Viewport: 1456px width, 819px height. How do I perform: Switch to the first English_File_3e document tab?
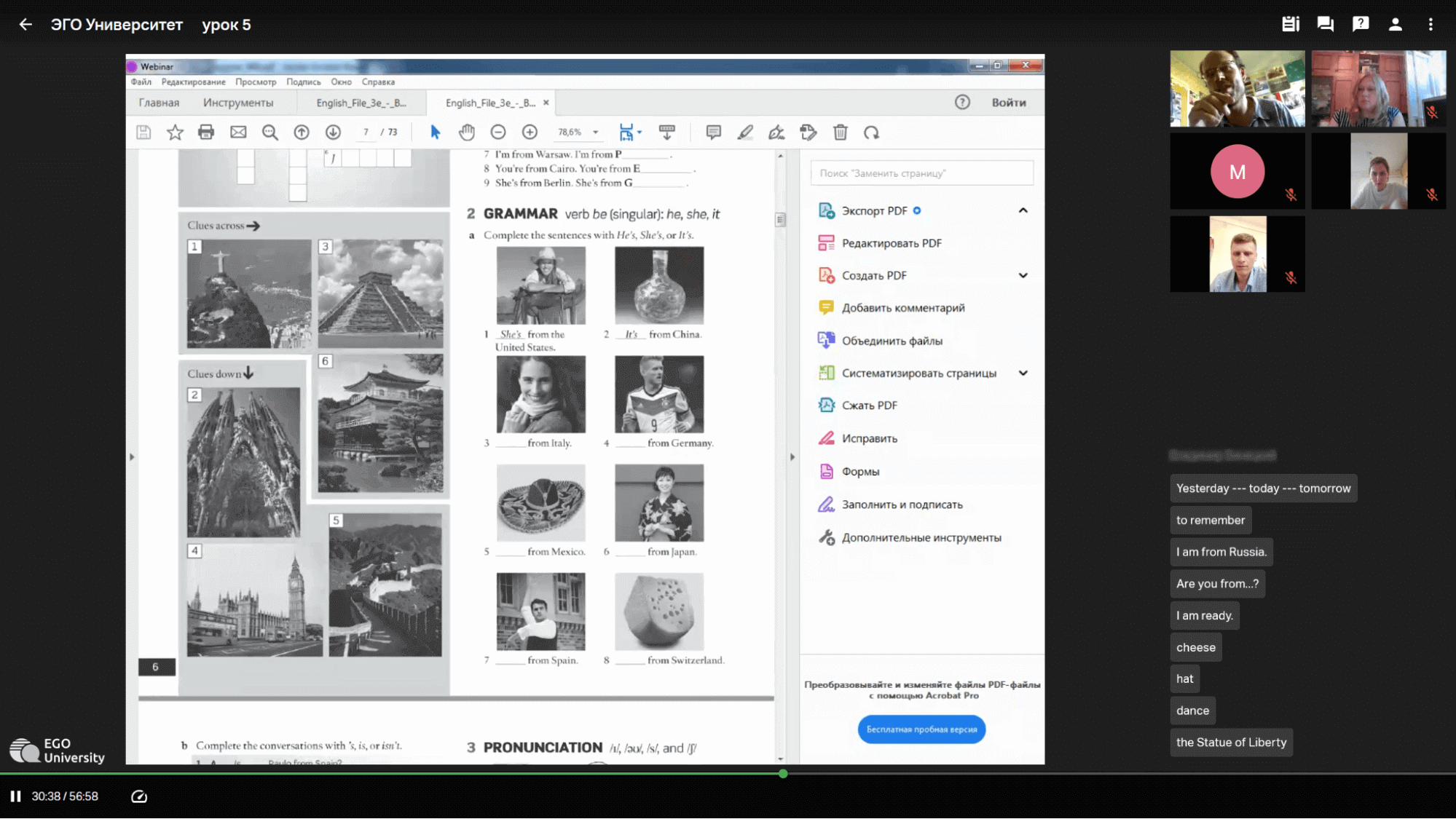pos(361,103)
